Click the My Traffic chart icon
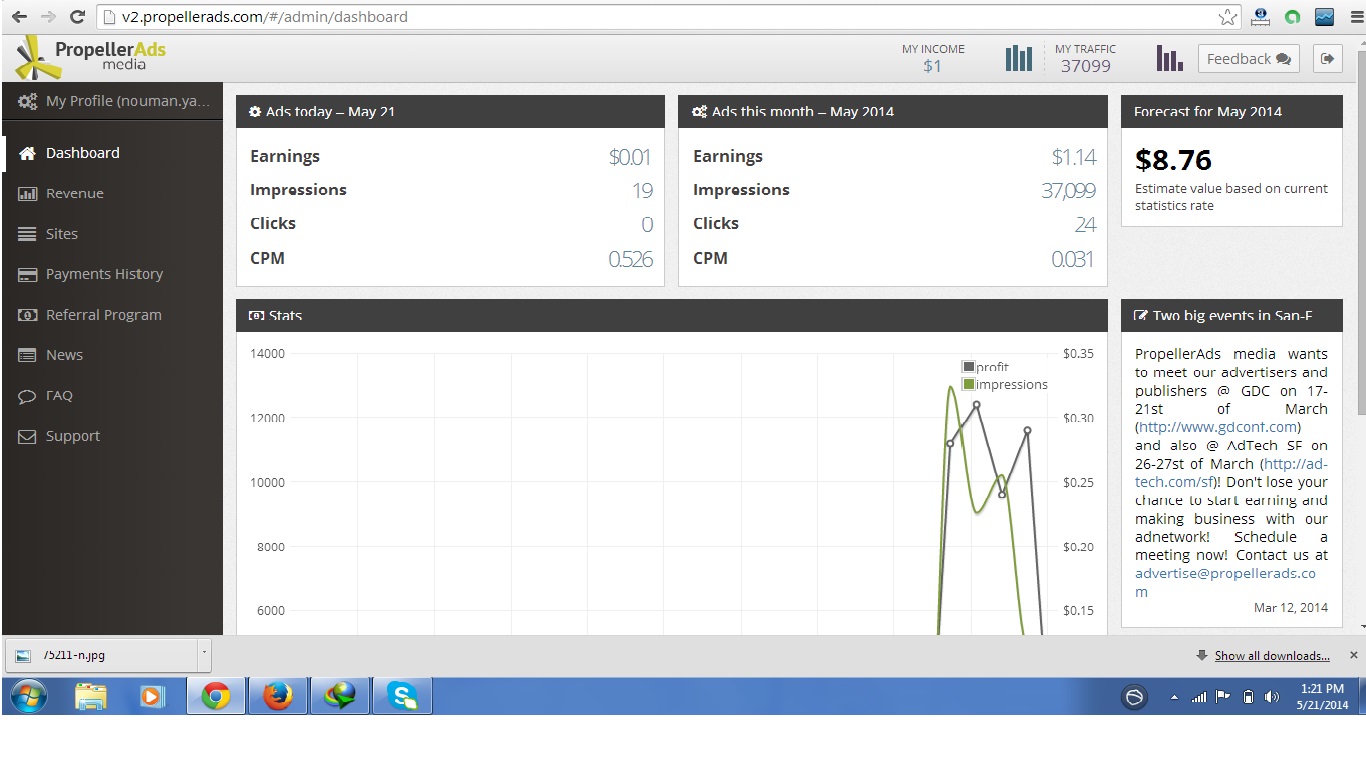The width and height of the screenshot is (1366, 768). [x=1168, y=59]
